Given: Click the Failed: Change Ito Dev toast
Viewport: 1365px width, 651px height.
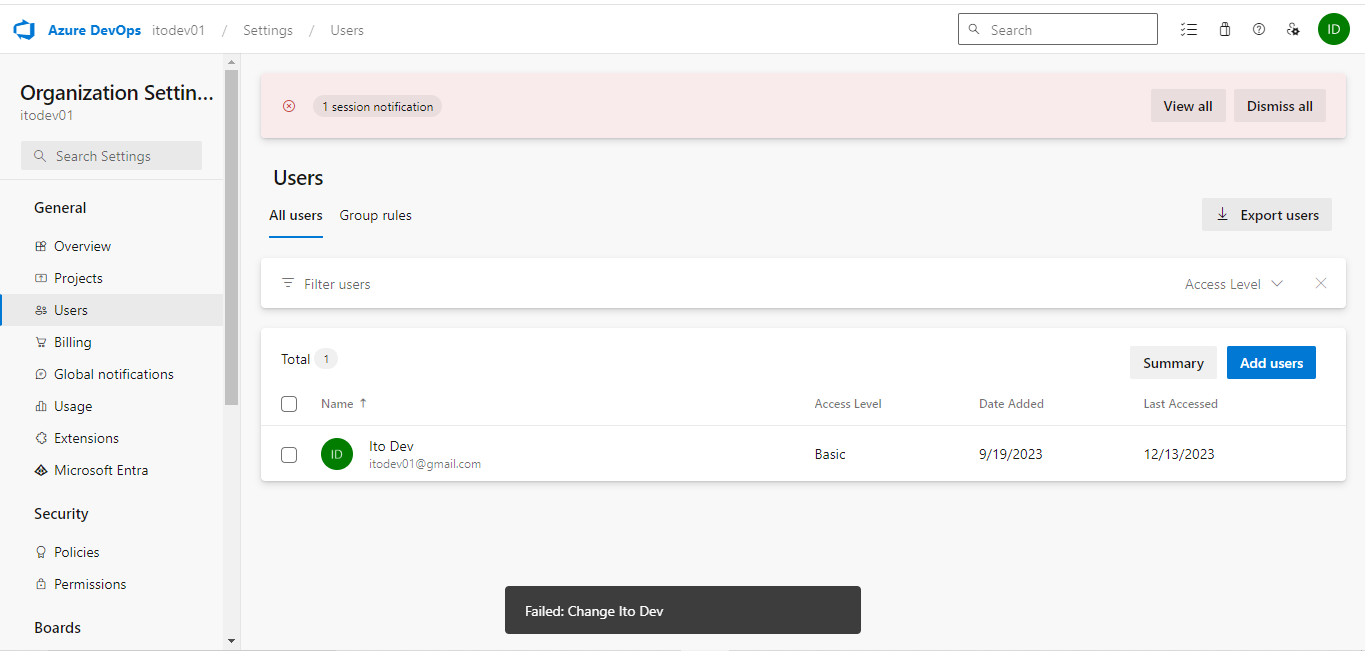Looking at the screenshot, I should click(x=683, y=610).
